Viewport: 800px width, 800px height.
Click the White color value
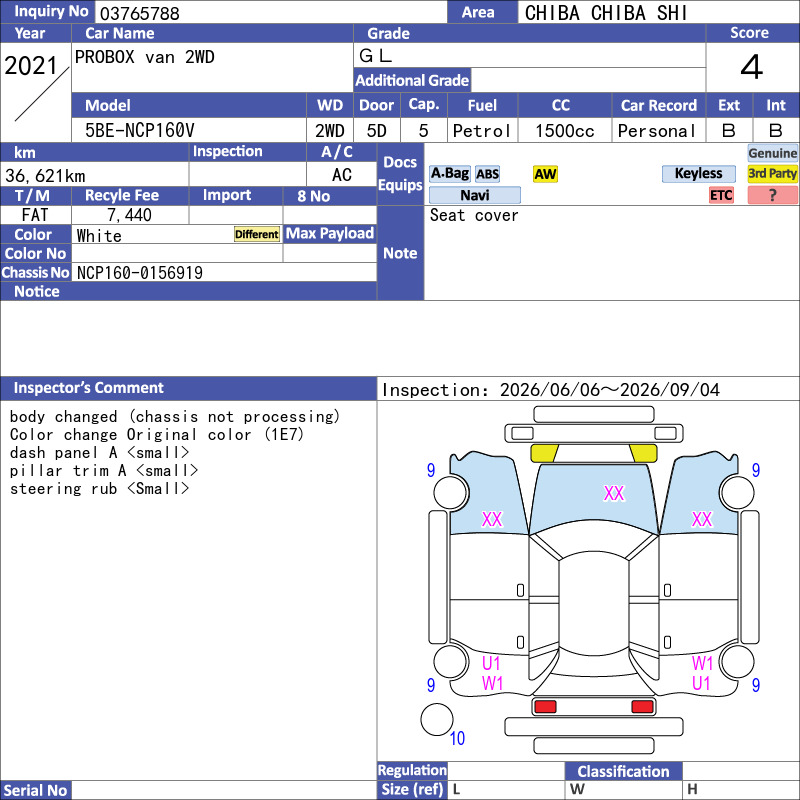click(x=99, y=236)
